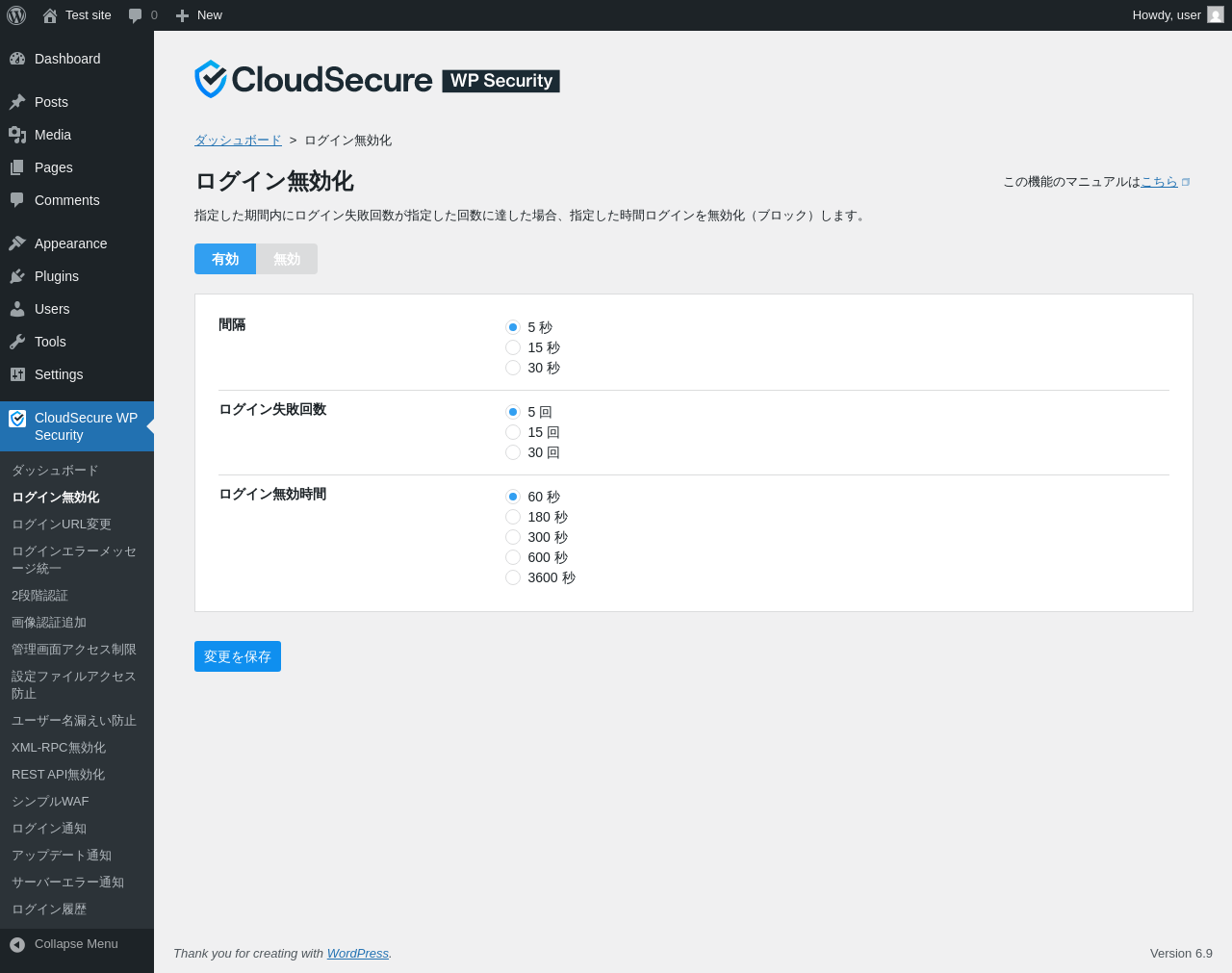1232x973 pixels.
Task: Open 設定ファイルアクセス防止 submenu item
Action: 77,685
